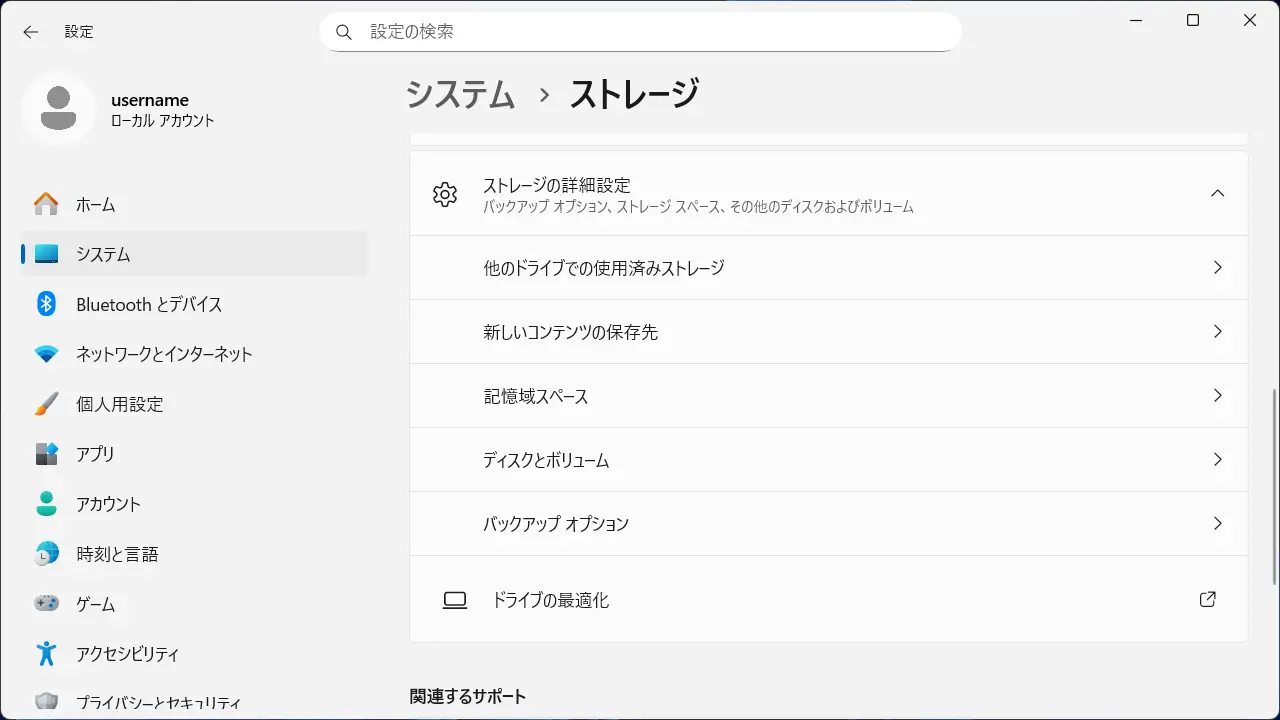1280x720 pixels.
Task: Open 他のドライブでの使用済みストレージ chevron
Action: (1217, 268)
